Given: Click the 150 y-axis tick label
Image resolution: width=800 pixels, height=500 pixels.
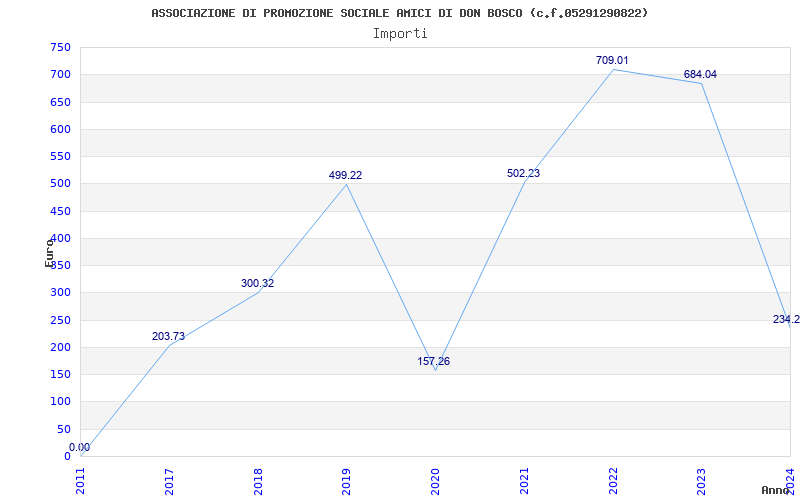Looking at the screenshot, I should 60,374.
